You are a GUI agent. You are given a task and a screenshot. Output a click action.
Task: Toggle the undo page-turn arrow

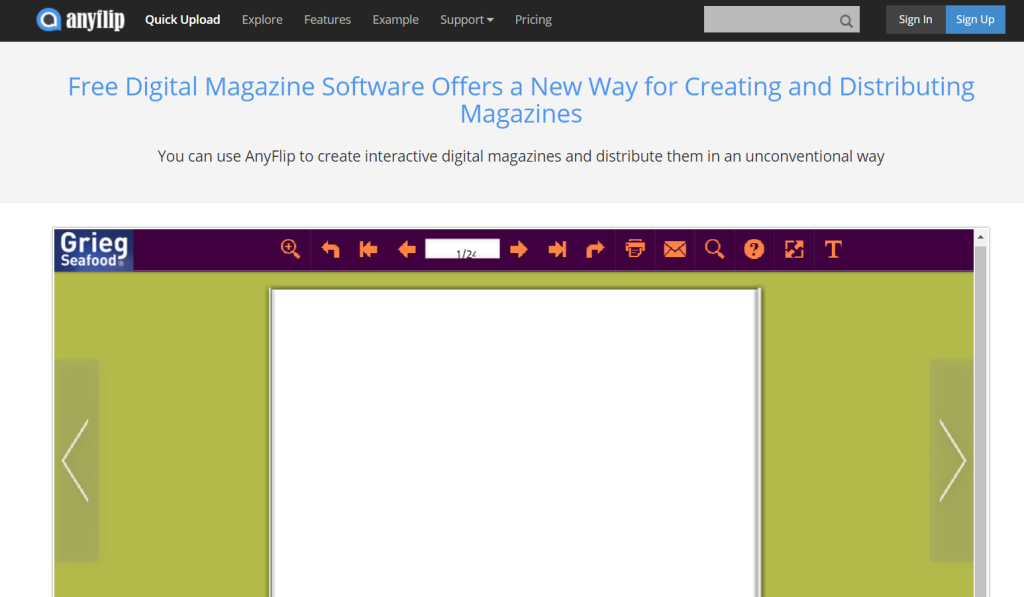click(330, 249)
